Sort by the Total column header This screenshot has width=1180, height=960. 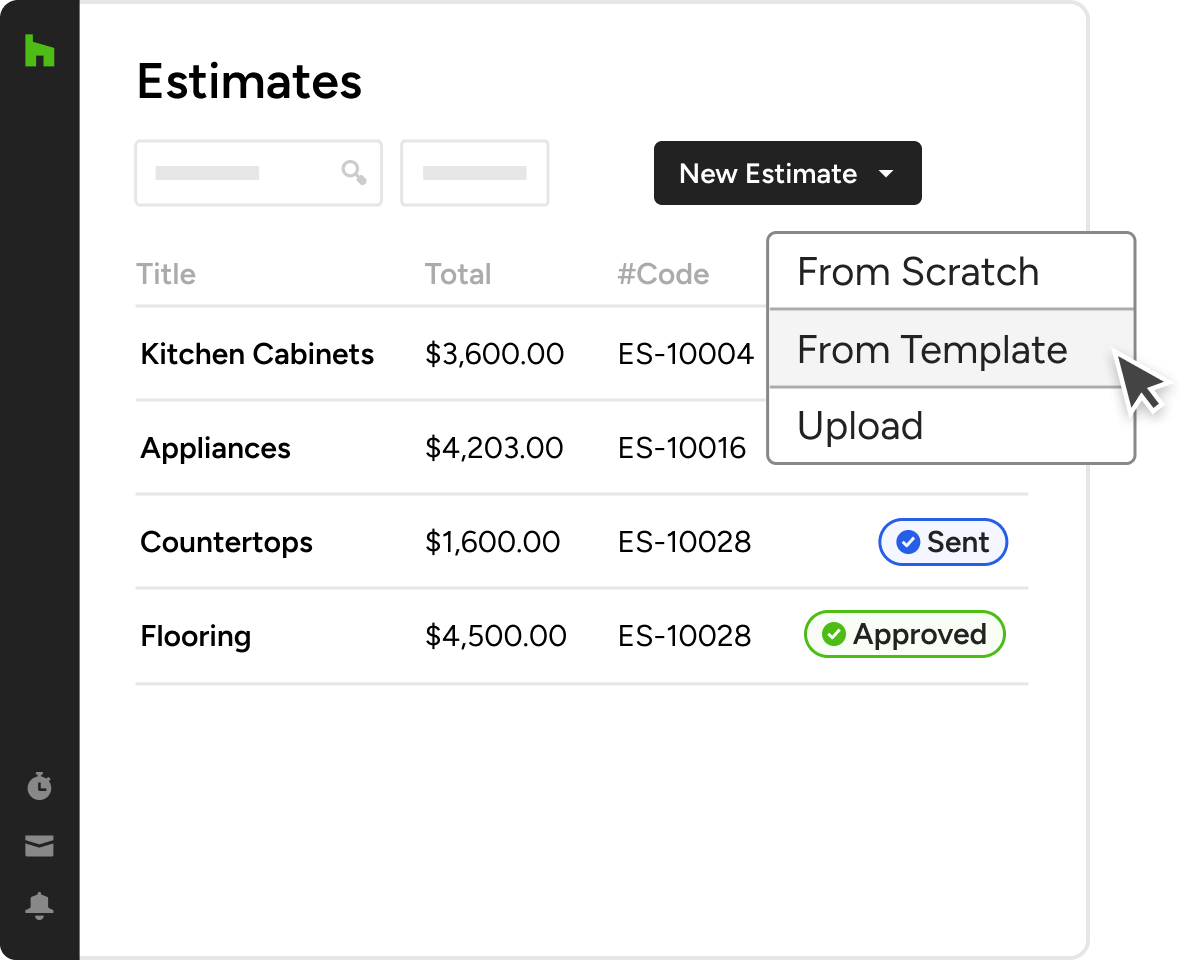click(458, 274)
